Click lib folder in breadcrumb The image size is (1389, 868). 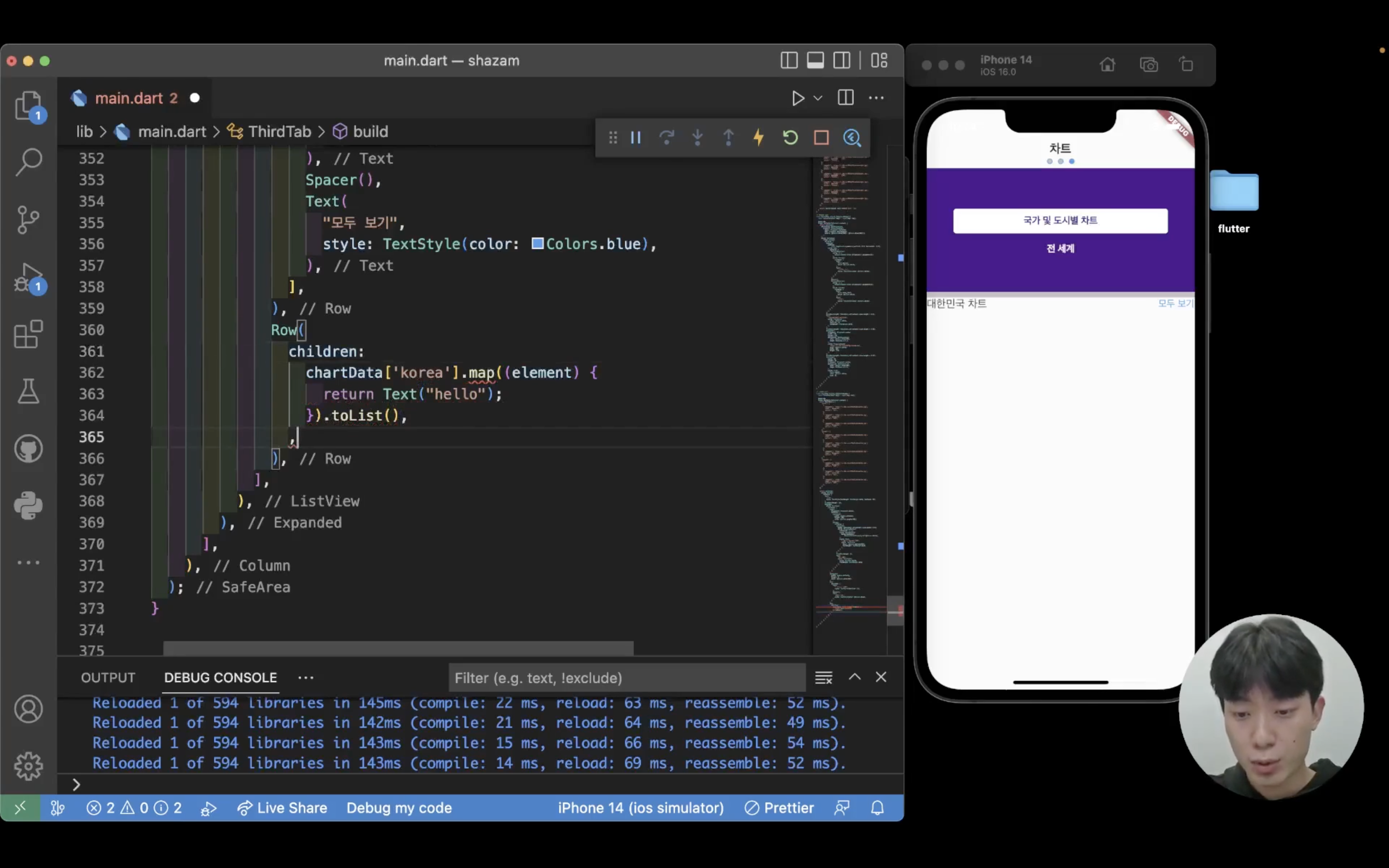tap(85, 132)
